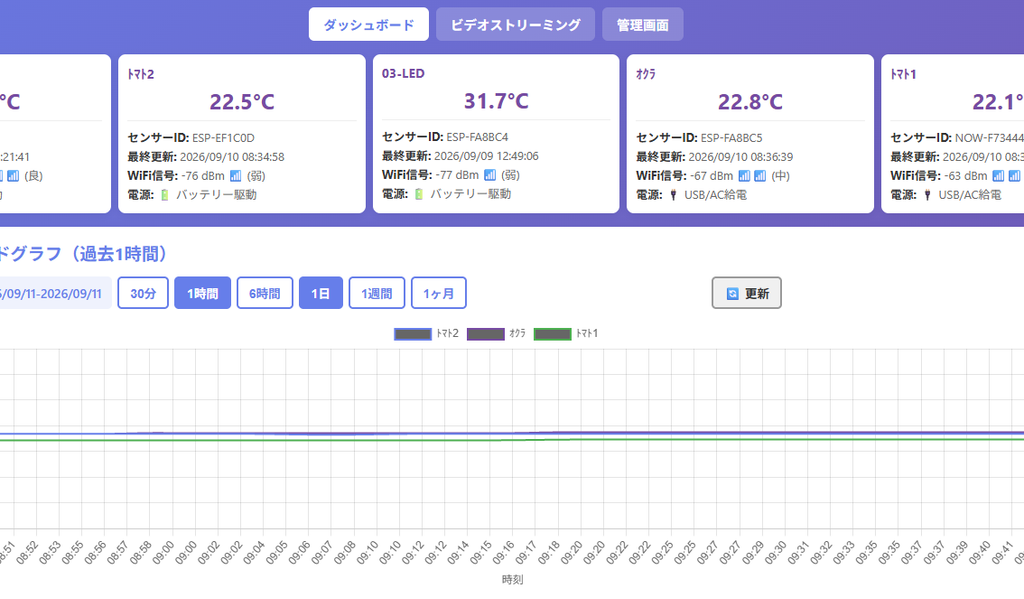Click the -76 dBm WiFi value
The width and height of the screenshot is (1024, 599).
(x=203, y=176)
